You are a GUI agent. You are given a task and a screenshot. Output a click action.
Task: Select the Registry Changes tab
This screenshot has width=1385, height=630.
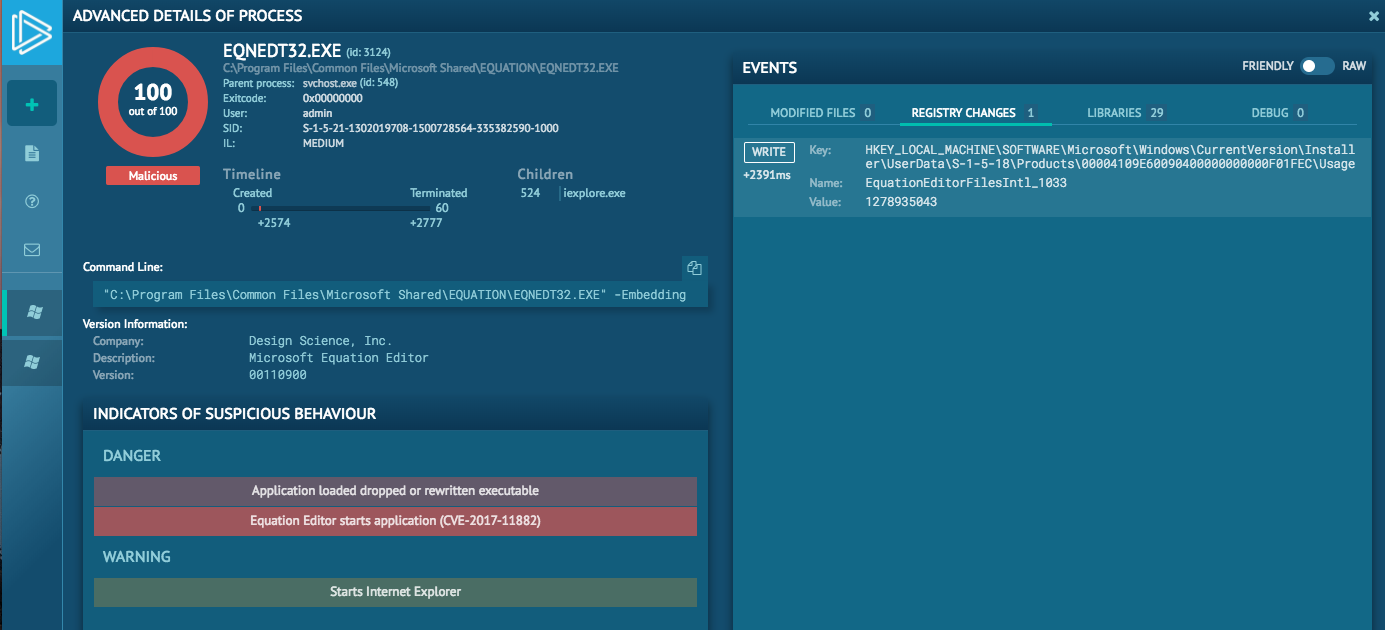[x=972, y=113]
